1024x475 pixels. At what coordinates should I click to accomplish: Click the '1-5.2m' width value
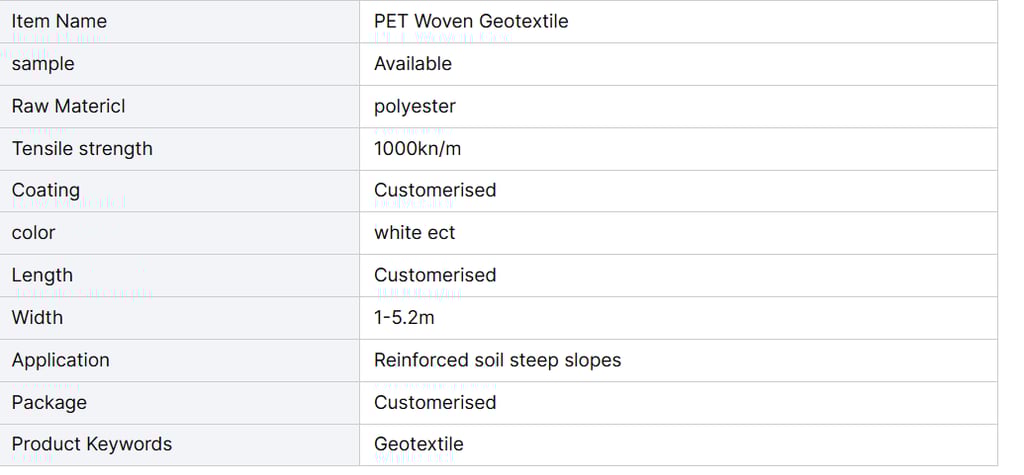tap(404, 318)
